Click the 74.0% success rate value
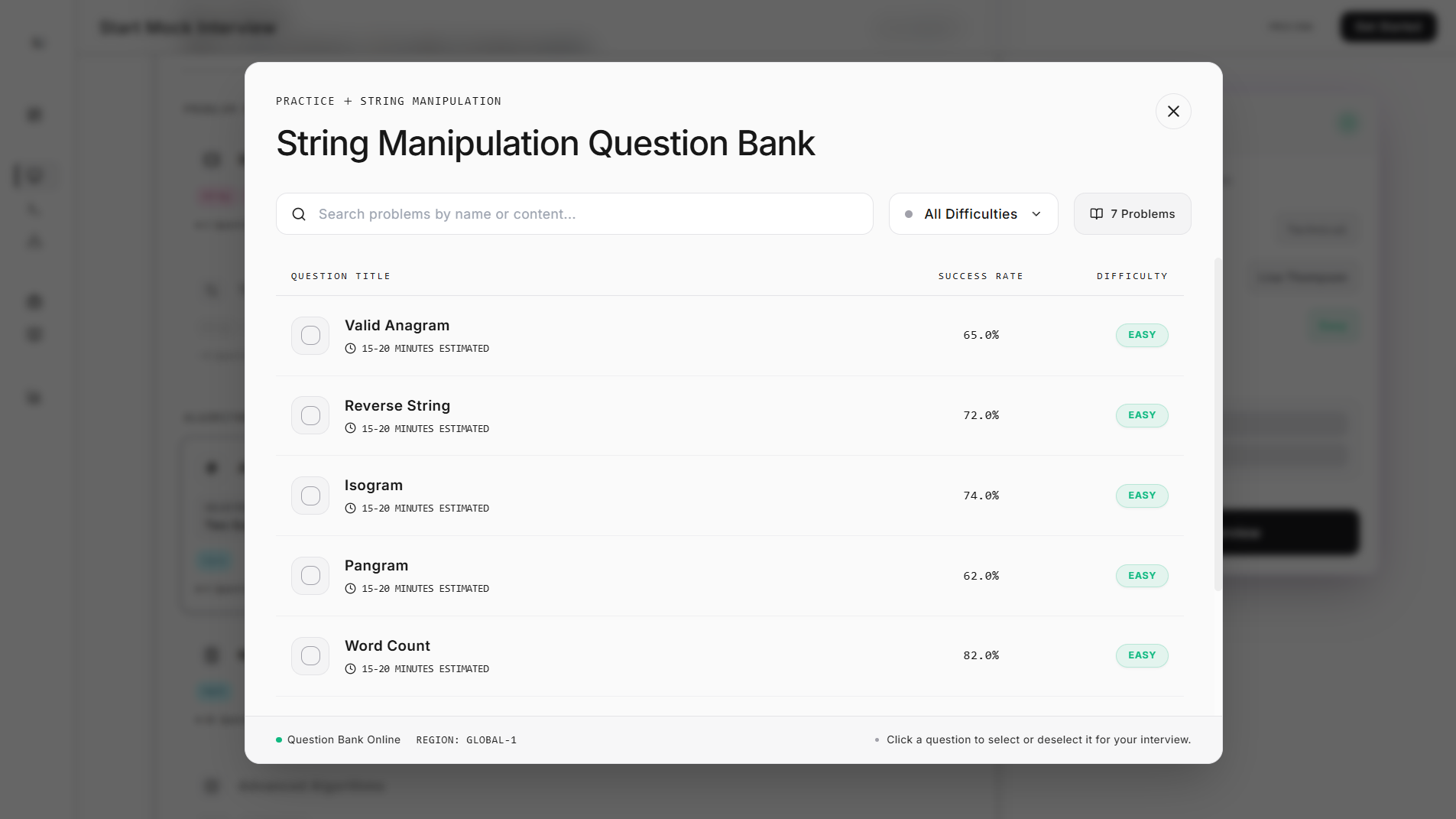The height and width of the screenshot is (819, 1456). coord(981,496)
